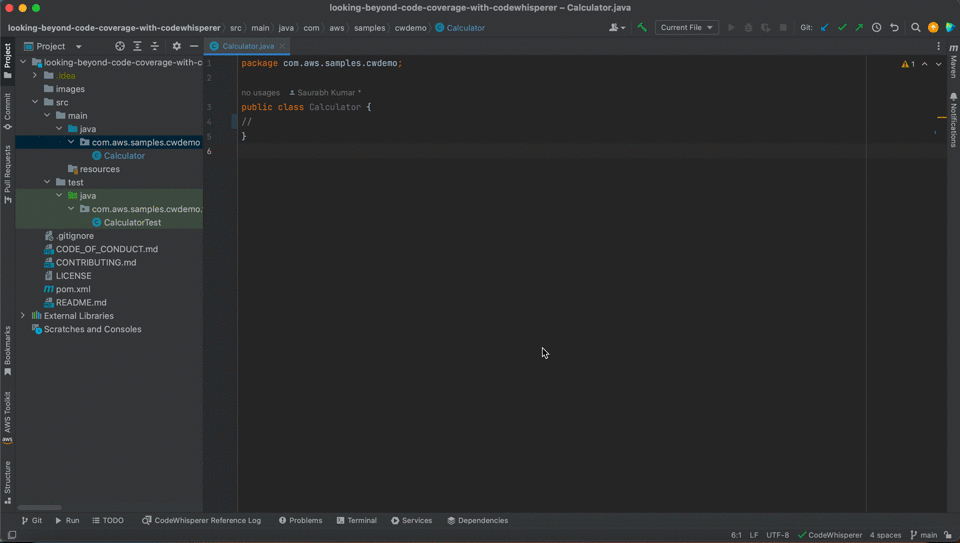Screen dimensions: 960x543
Task: Open Search Everywhere magnifier icon
Action: (916, 28)
